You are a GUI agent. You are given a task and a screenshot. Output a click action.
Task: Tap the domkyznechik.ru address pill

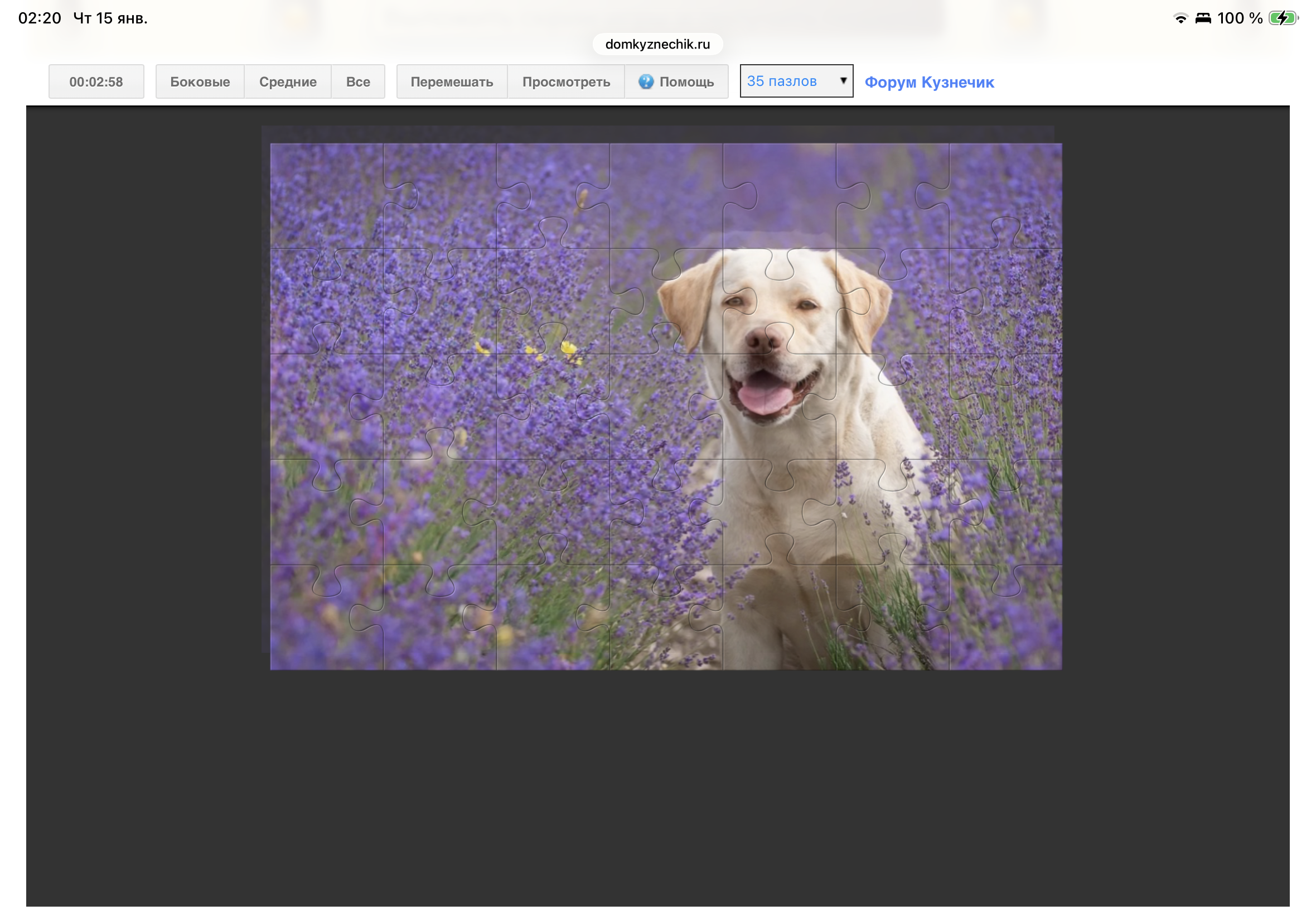click(657, 44)
